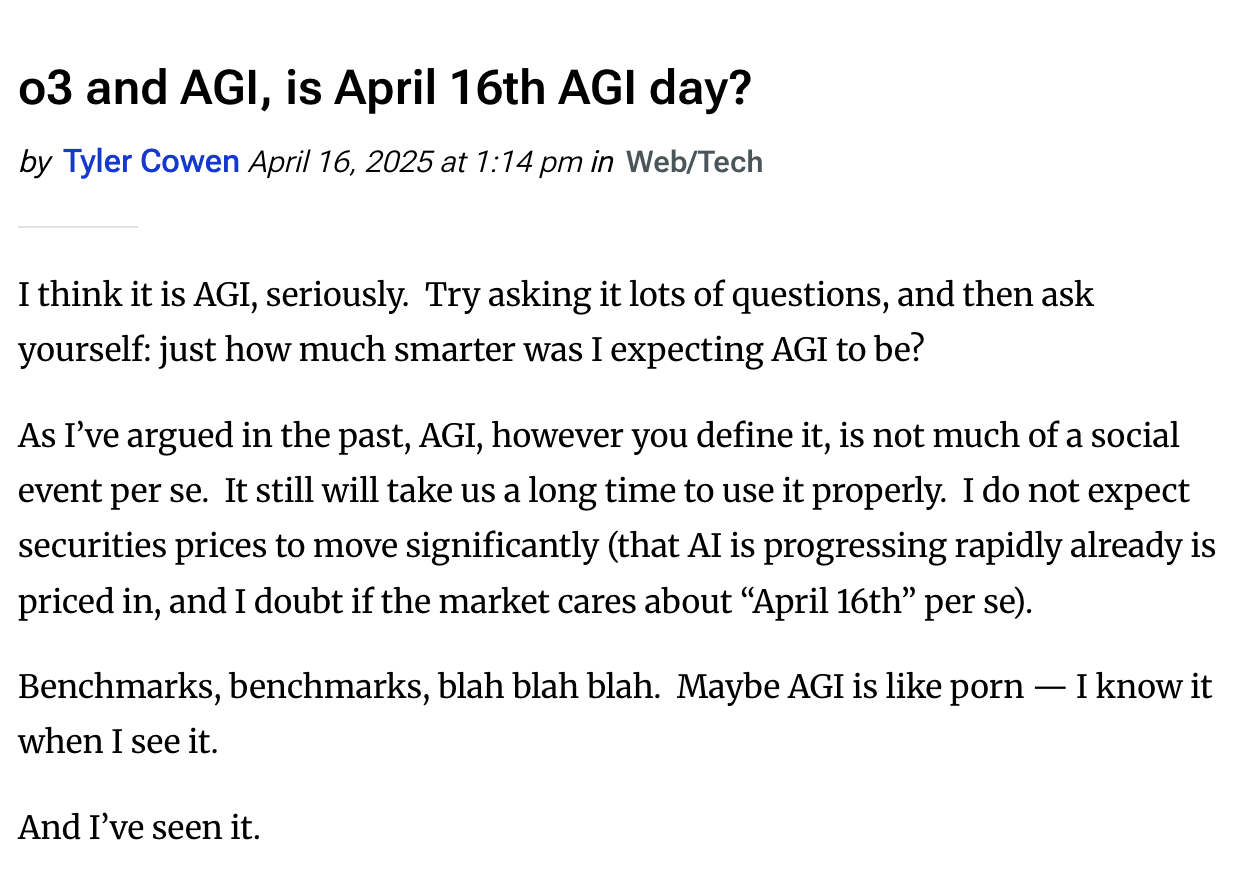Image resolution: width=1240 pixels, height=880 pixels.
Task: Click the word "by" before the author name
Action: point(36,162)
